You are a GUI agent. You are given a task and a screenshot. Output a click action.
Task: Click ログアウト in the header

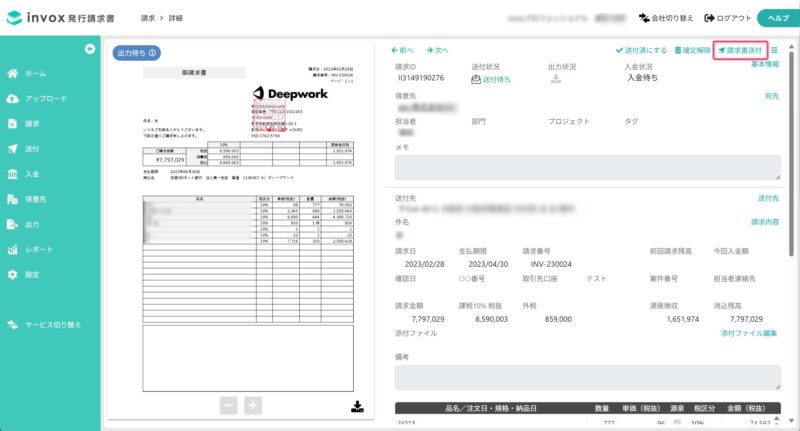point(728,18)
